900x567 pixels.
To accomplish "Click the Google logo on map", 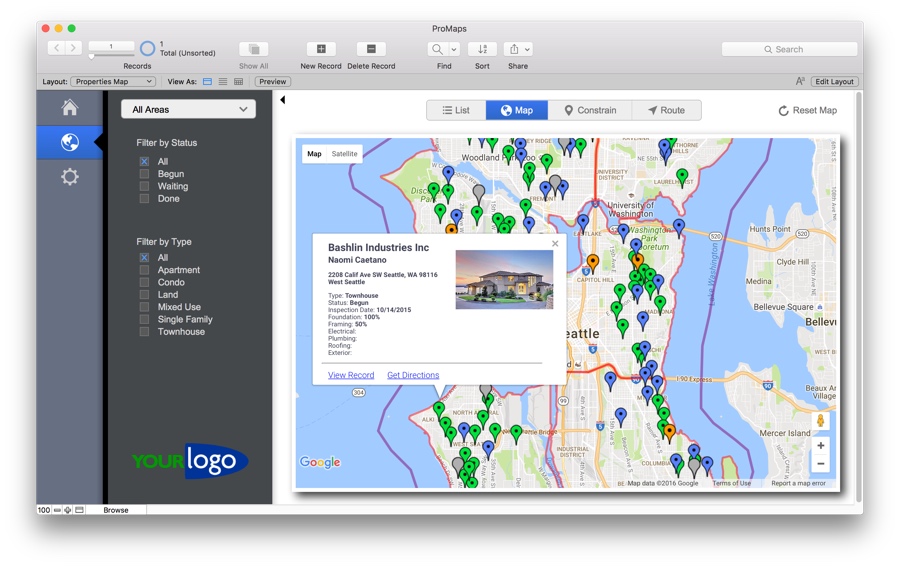I will coord(320,462).
